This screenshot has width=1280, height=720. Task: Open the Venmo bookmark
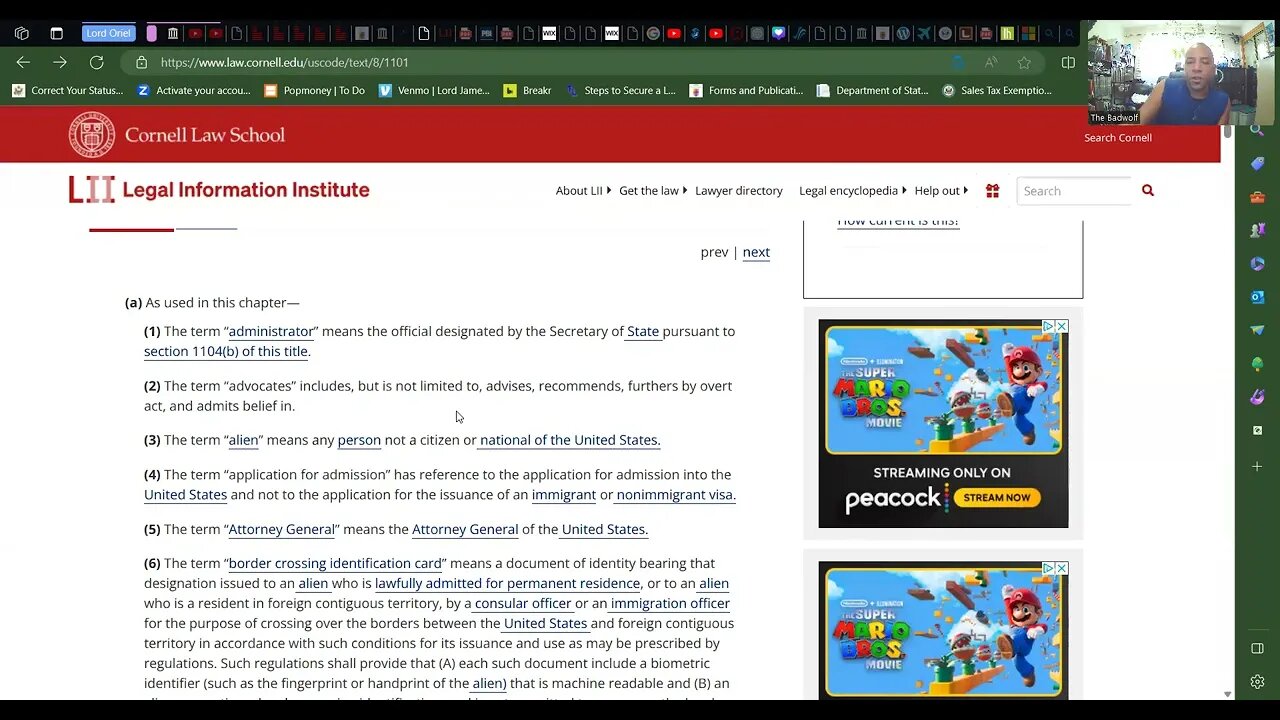(x=435, y=90)
